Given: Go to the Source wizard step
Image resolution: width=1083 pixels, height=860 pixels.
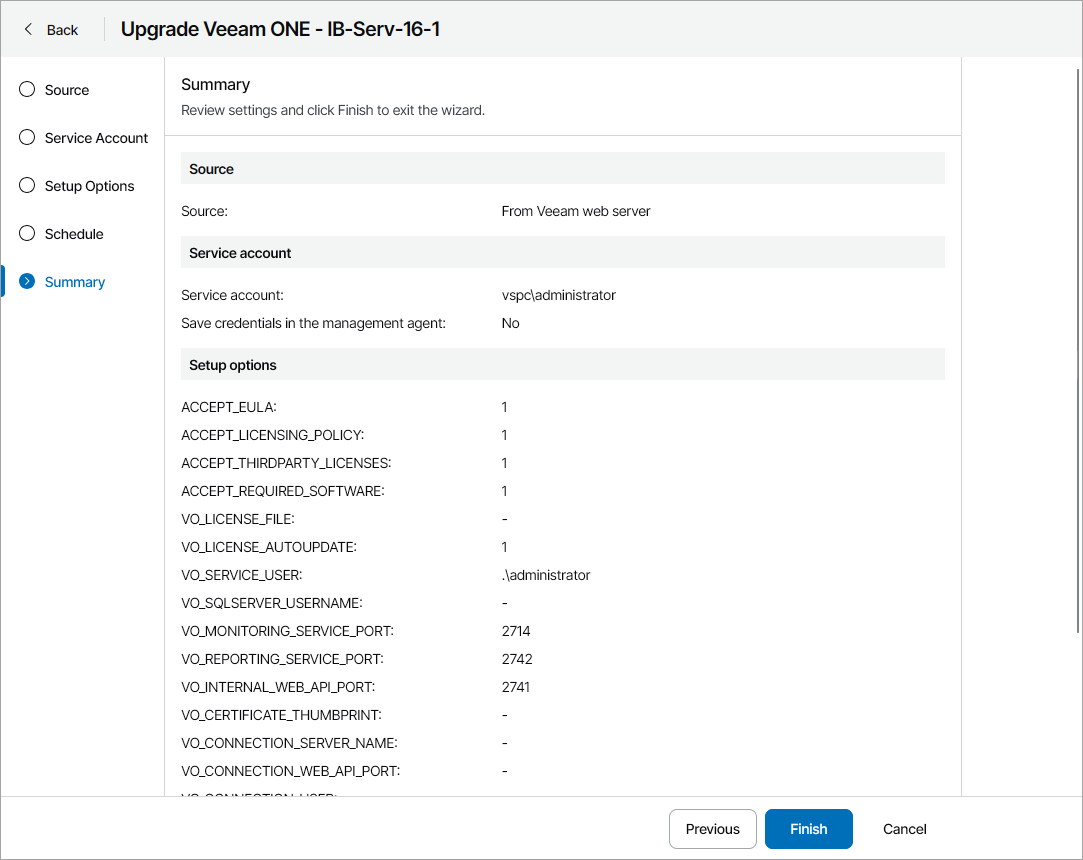Looking at the screenshot, I should [67, 90].
